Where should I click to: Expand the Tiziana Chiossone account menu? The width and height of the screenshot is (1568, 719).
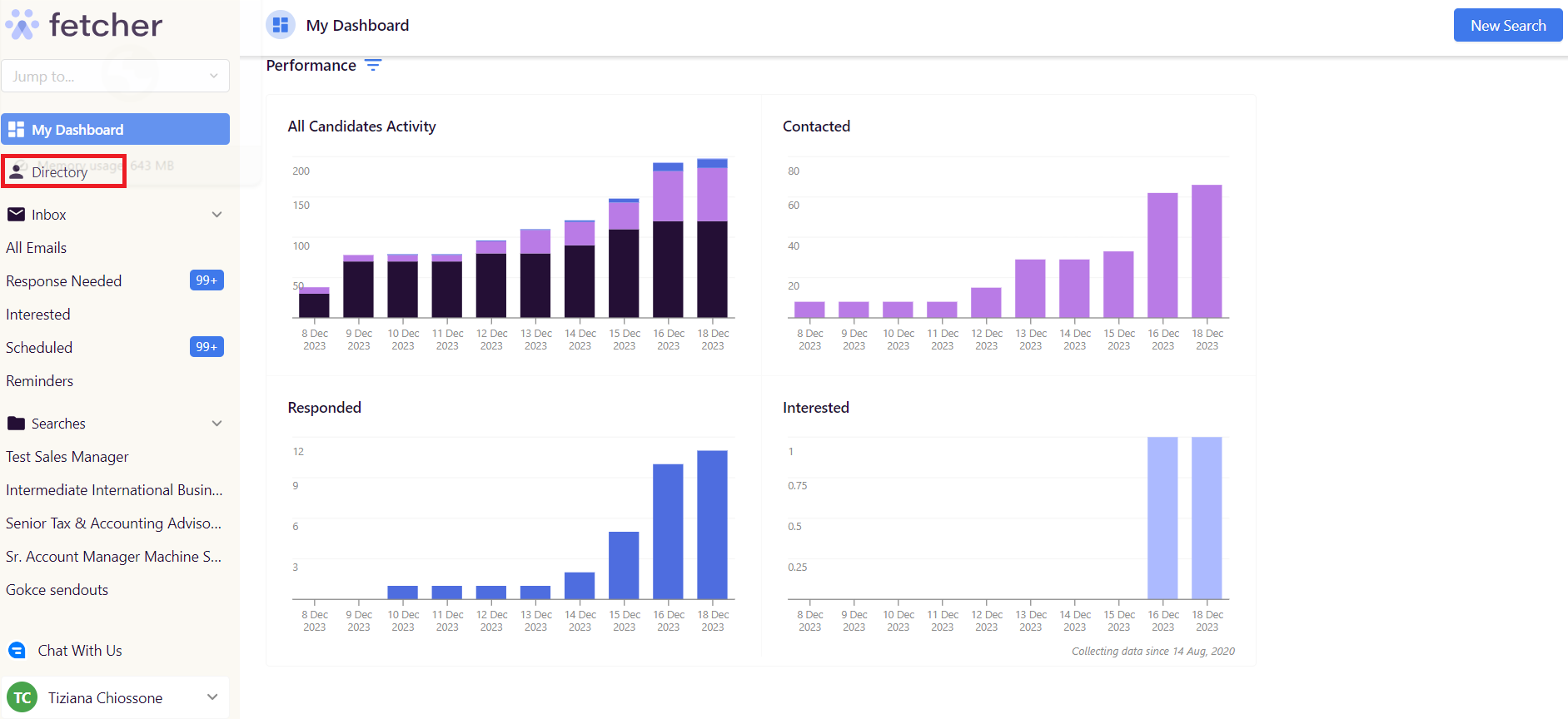[212, 697]
